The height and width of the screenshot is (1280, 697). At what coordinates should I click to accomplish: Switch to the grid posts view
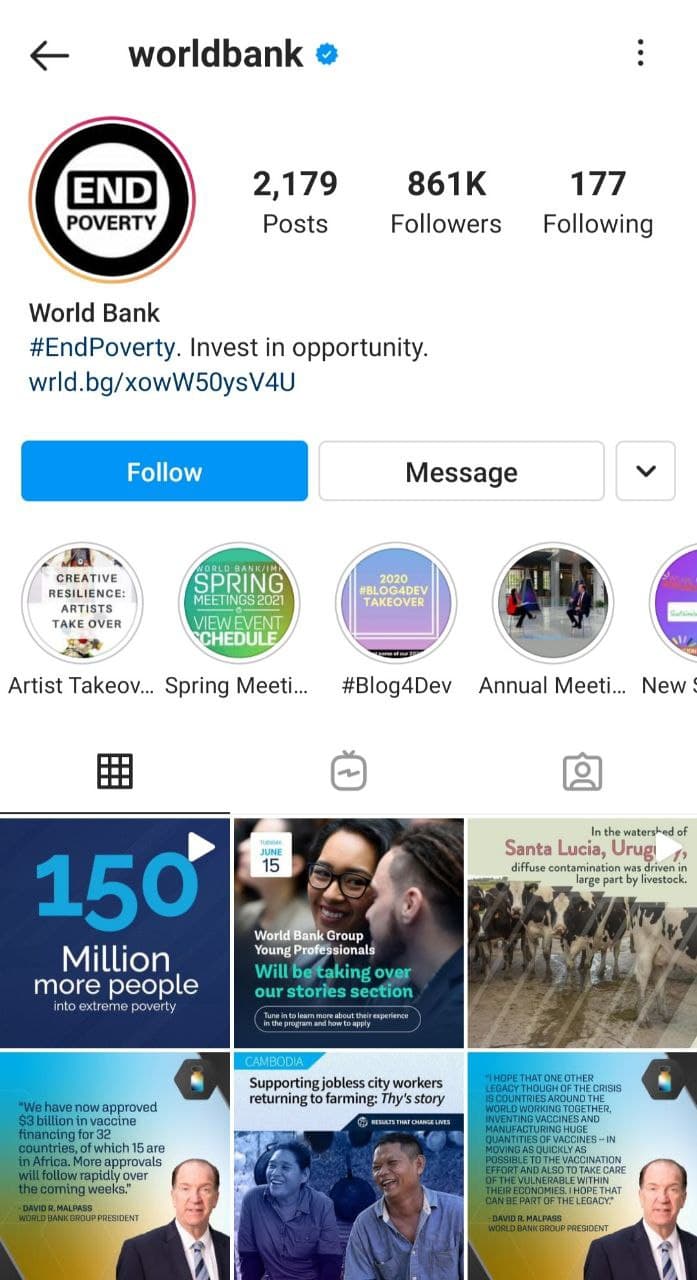tap(115, 771)
